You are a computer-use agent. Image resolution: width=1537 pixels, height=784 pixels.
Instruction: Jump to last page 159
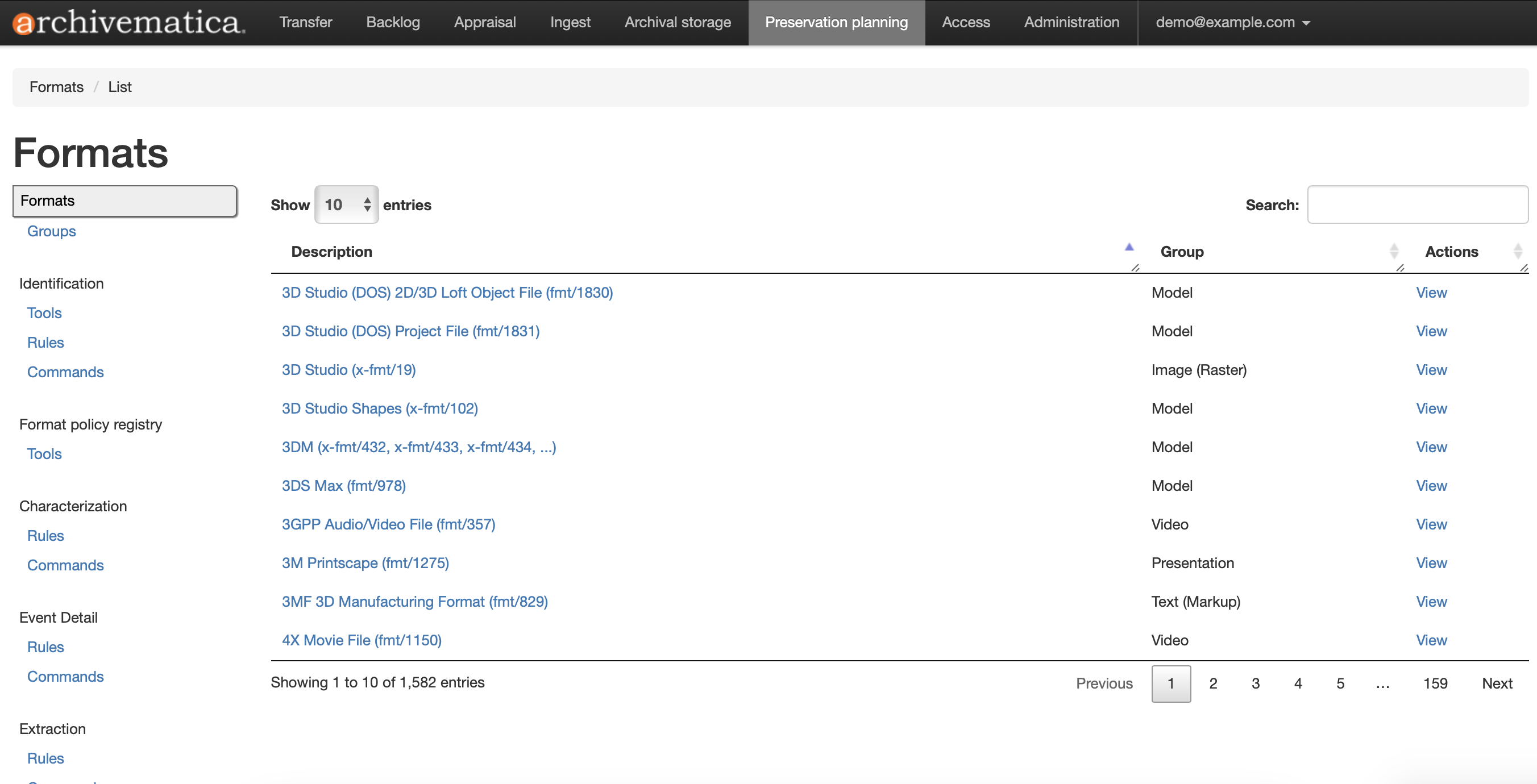[1435, 684]
